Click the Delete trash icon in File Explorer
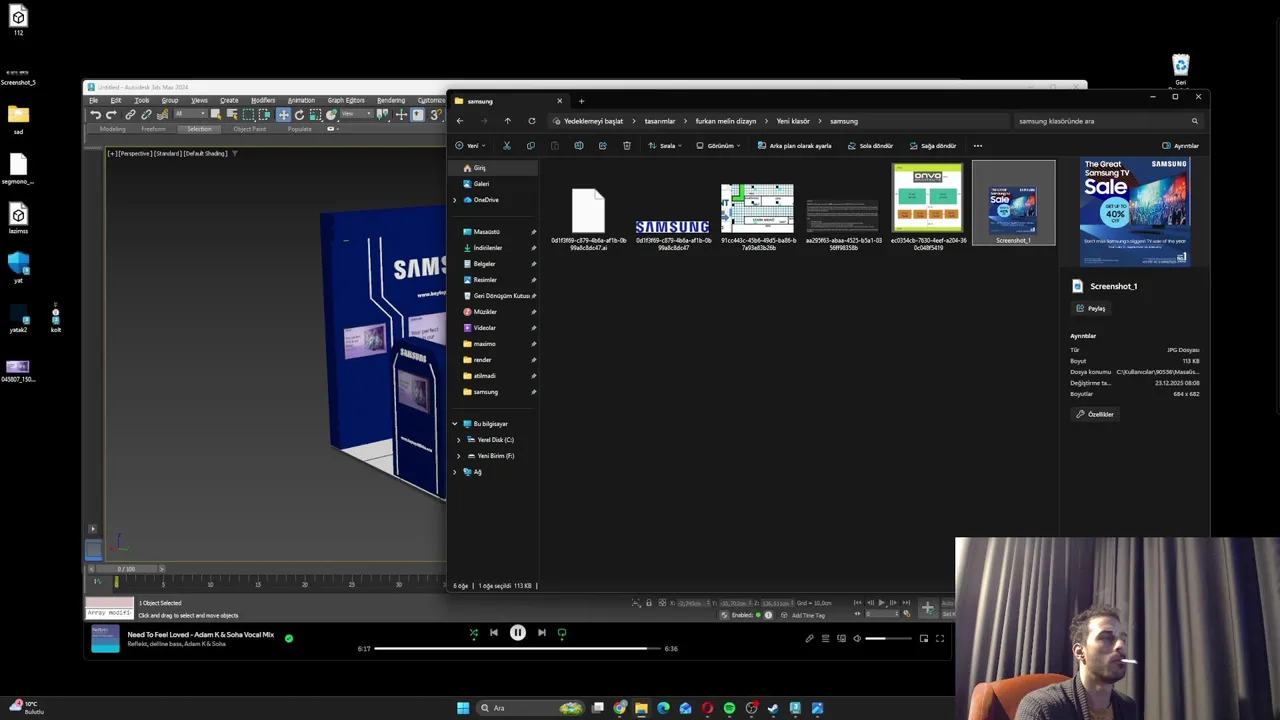1280x720 pixels. [627, 146]
